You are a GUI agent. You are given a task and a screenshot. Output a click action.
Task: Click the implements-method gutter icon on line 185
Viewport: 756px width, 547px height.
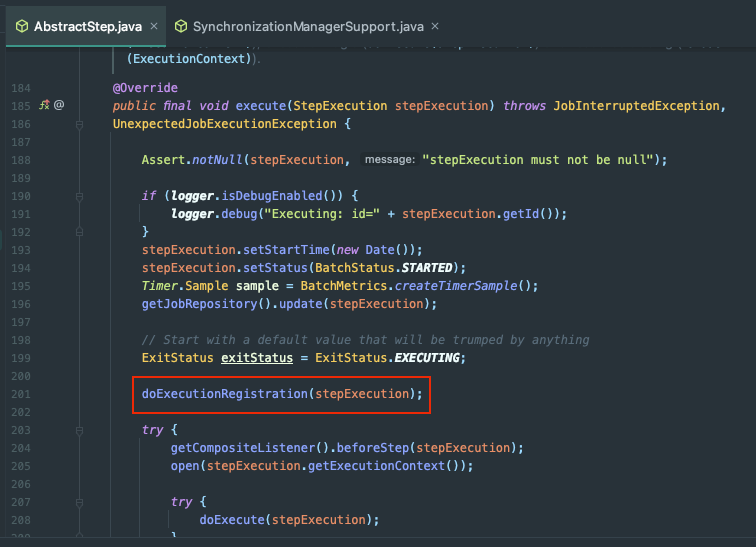(44, 105)
